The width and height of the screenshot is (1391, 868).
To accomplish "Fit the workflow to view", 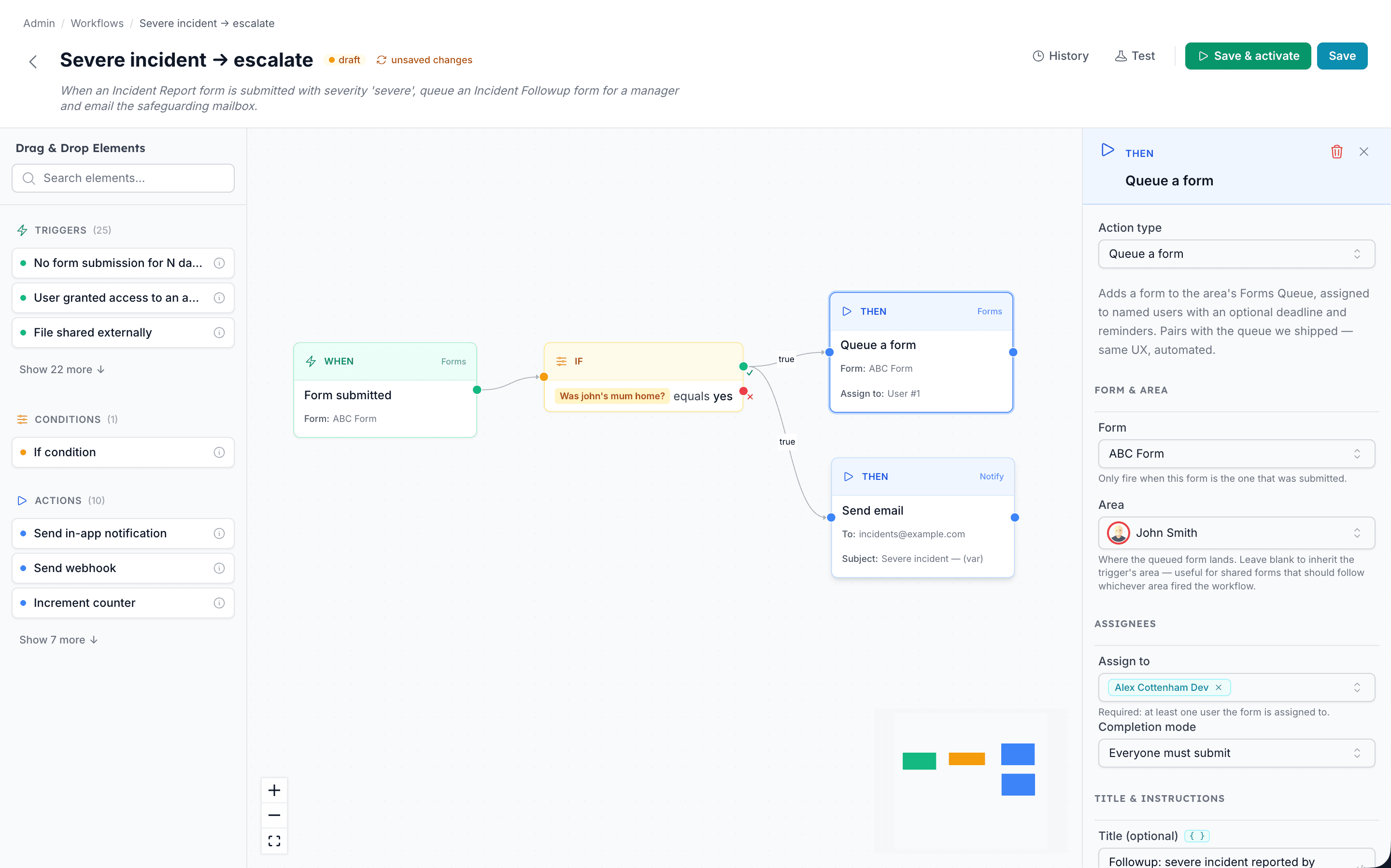I will (x=274, y=840).
